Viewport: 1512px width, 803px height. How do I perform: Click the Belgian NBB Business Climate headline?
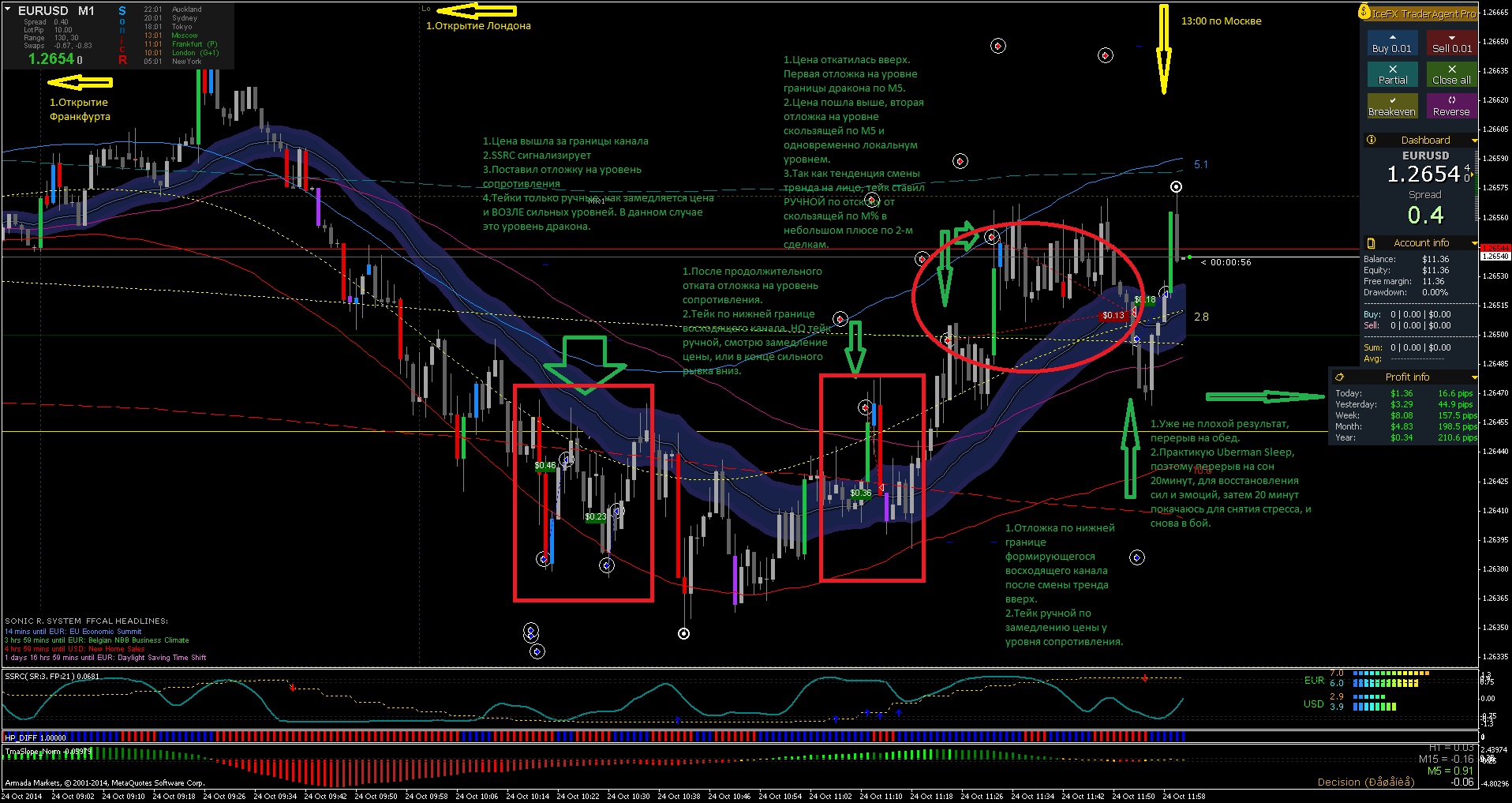[x=97, y=640]
